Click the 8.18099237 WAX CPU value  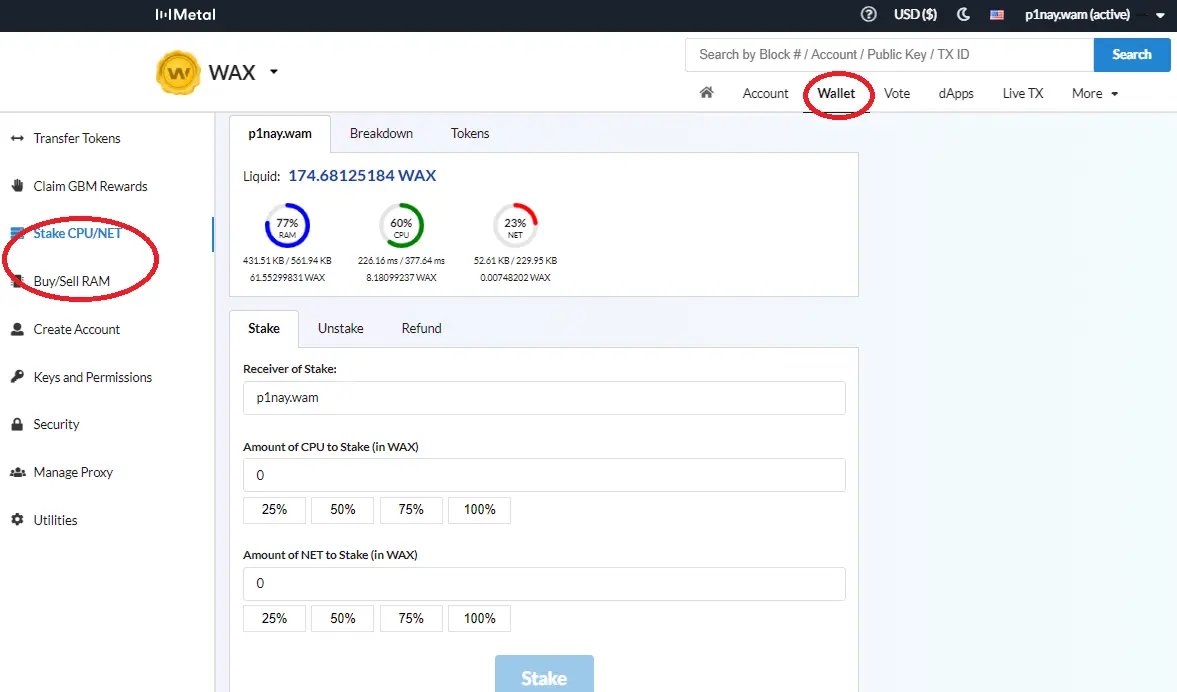click(401, 278)
